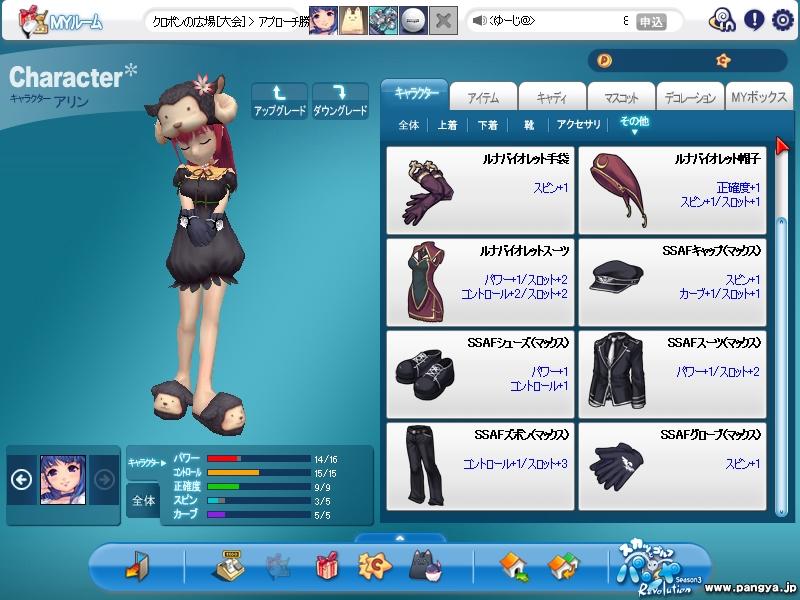Screen dimensions: 800x600
Task: Click the house with swap arrows icon
Action: click(563, 566)
